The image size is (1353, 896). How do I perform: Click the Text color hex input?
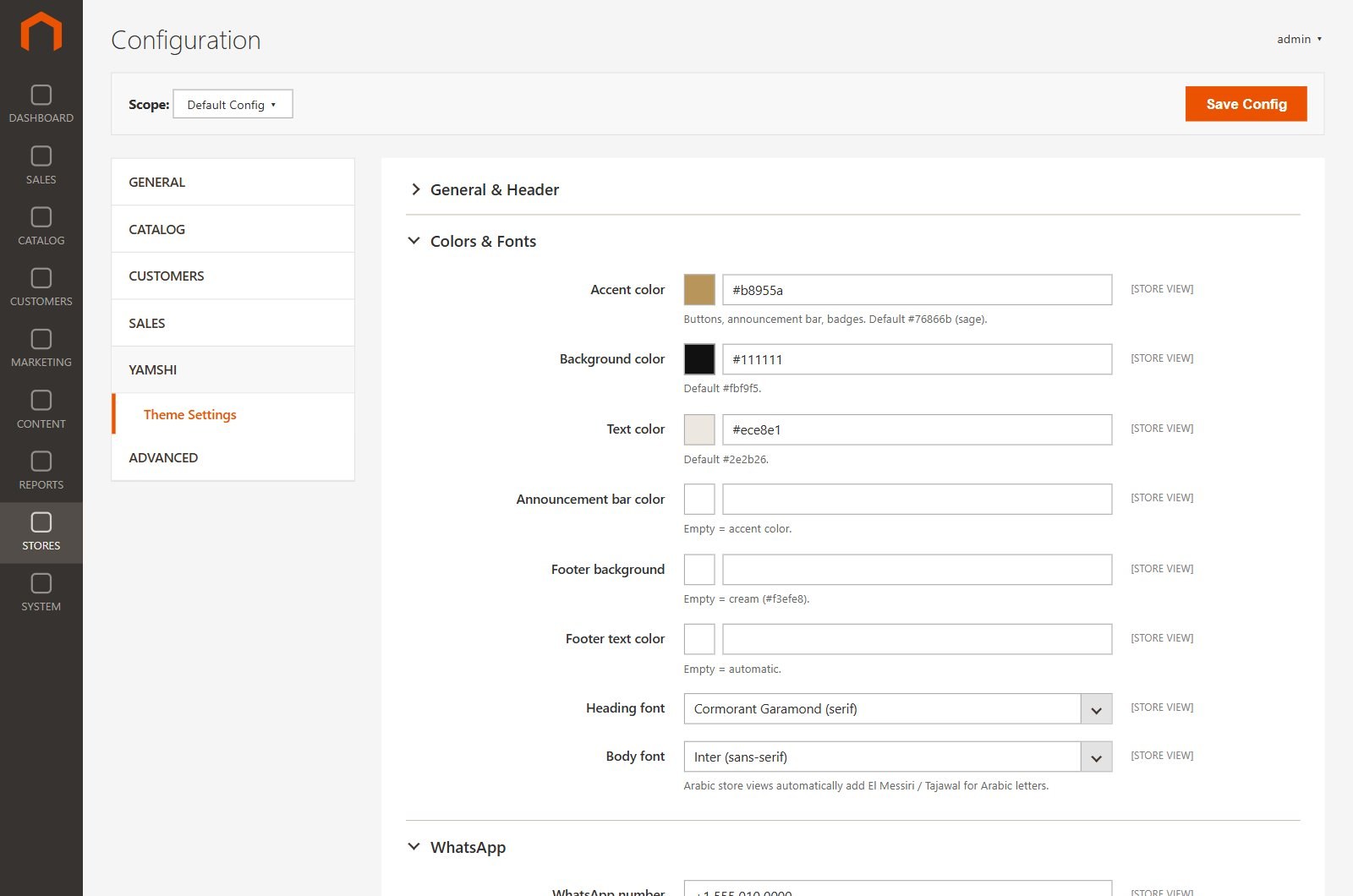click(x=918, y=429)
